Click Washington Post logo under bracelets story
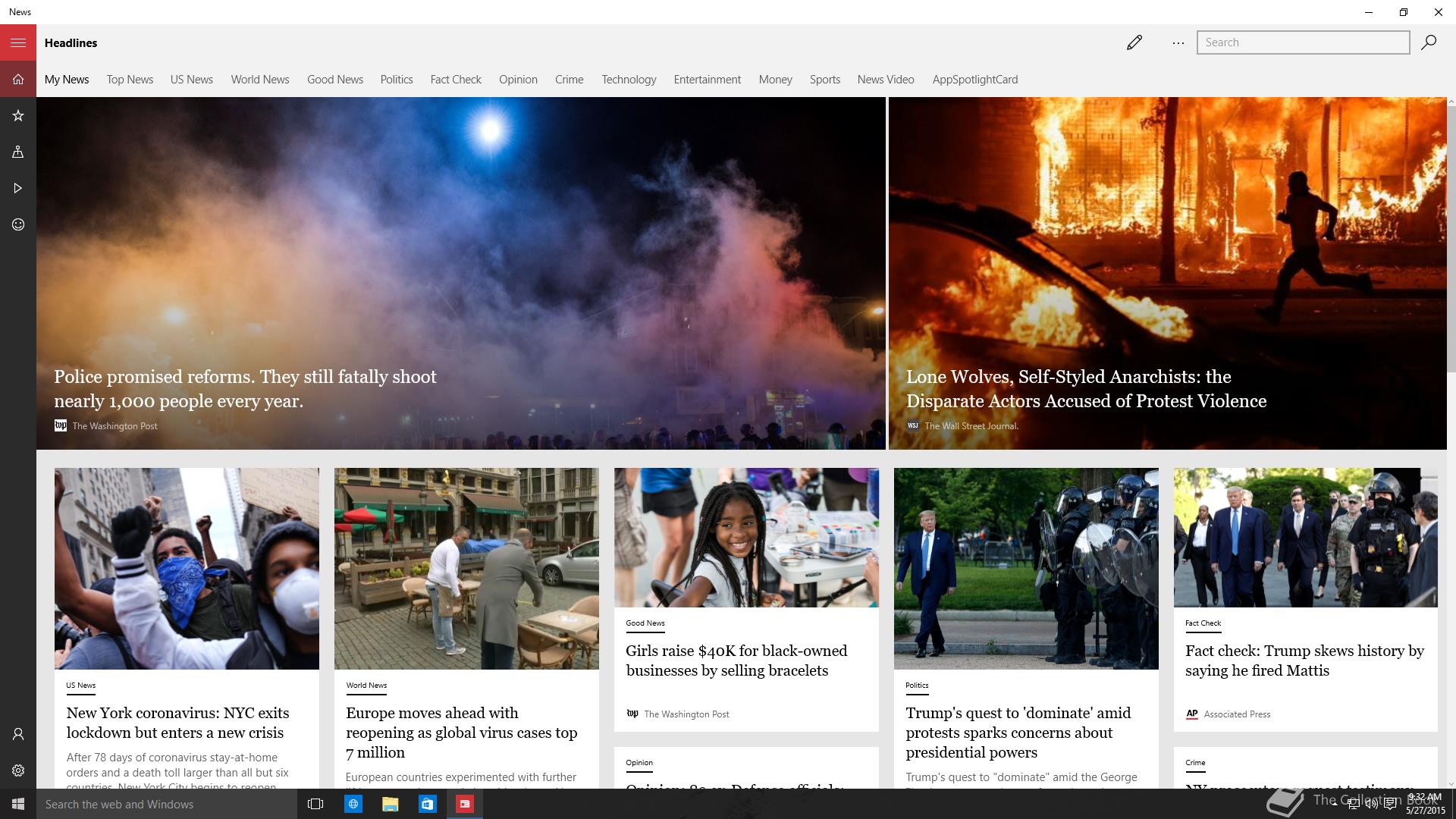Viewport: 1456px width, 819px height. point(632,714)
